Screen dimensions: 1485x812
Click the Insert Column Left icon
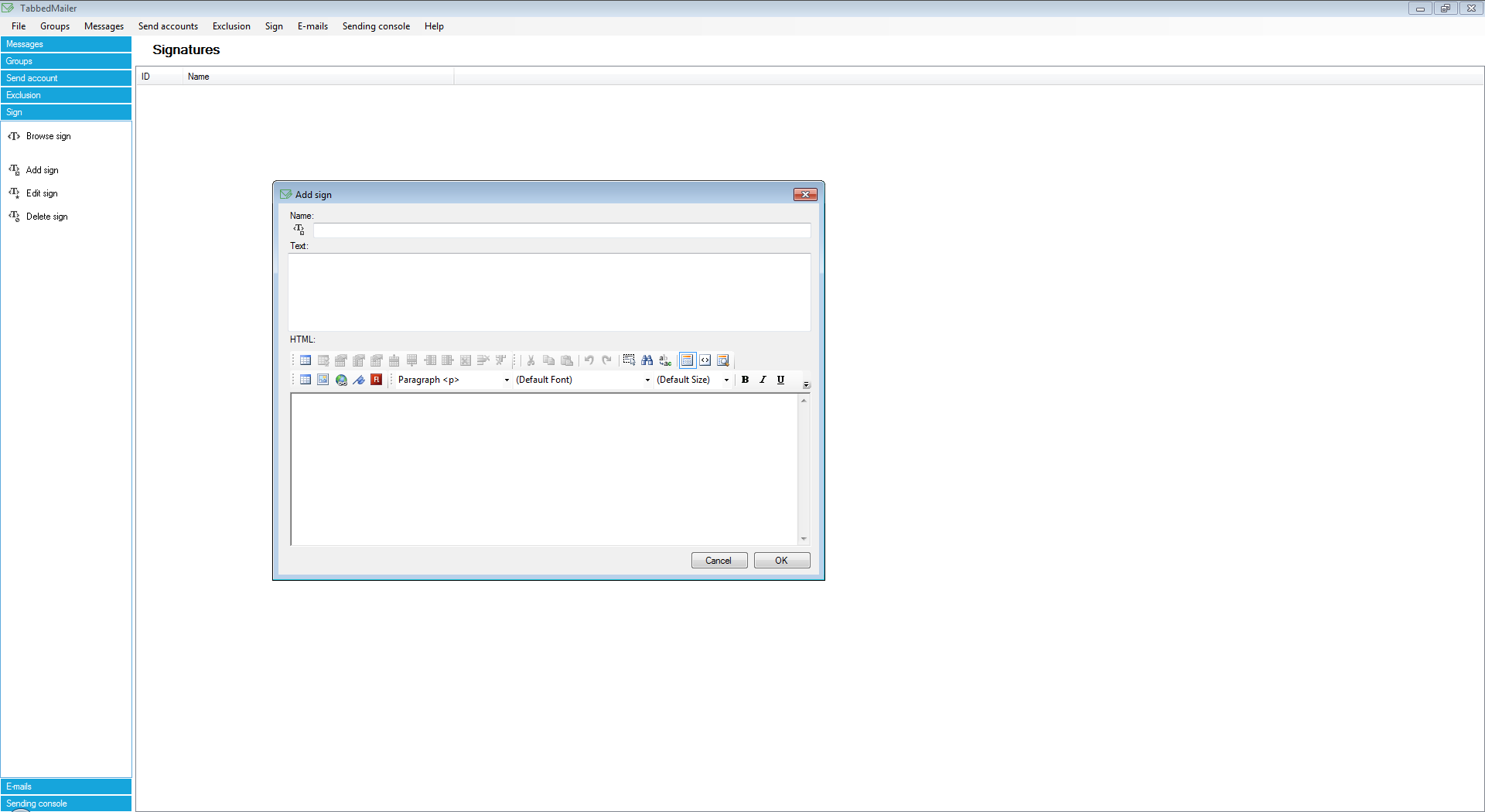(x=430, y=360)
